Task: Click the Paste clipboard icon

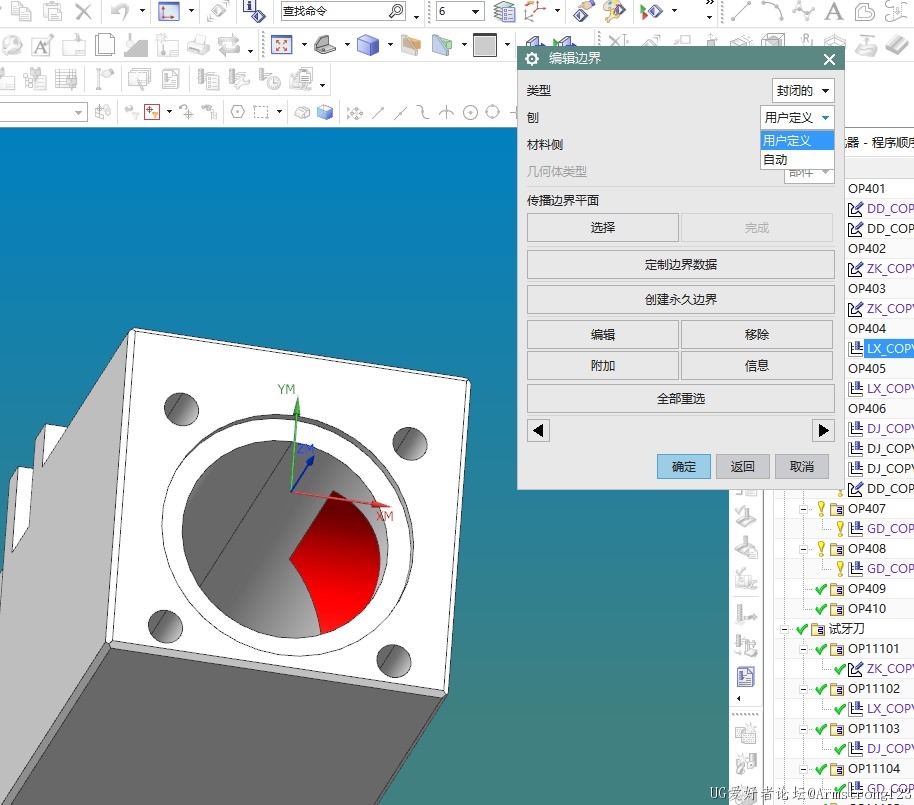Action: click(x=52, y=11)
